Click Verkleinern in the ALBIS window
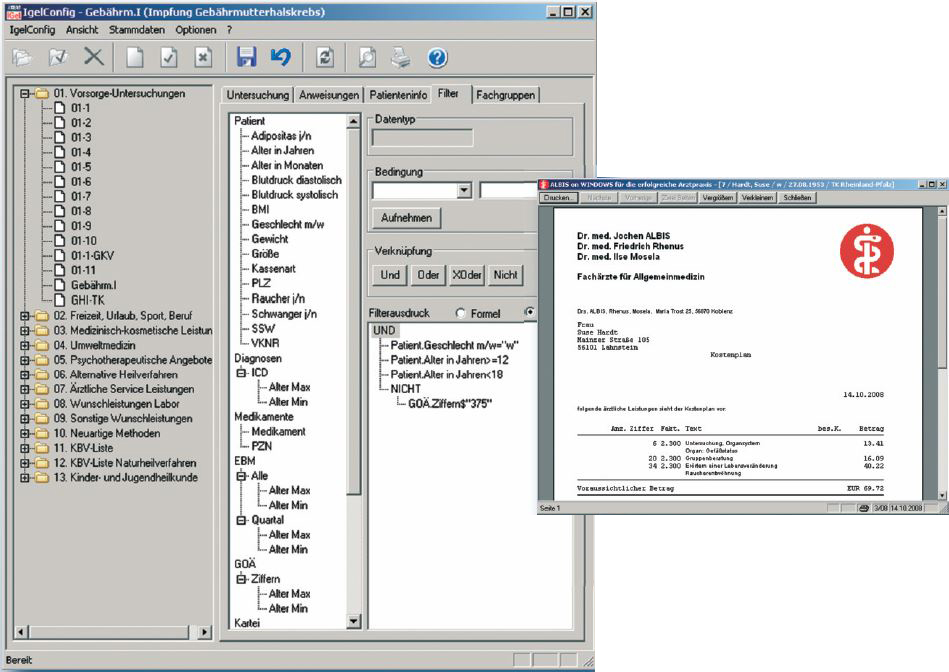The width and height of the screenshot is (949, 672). 757,198
